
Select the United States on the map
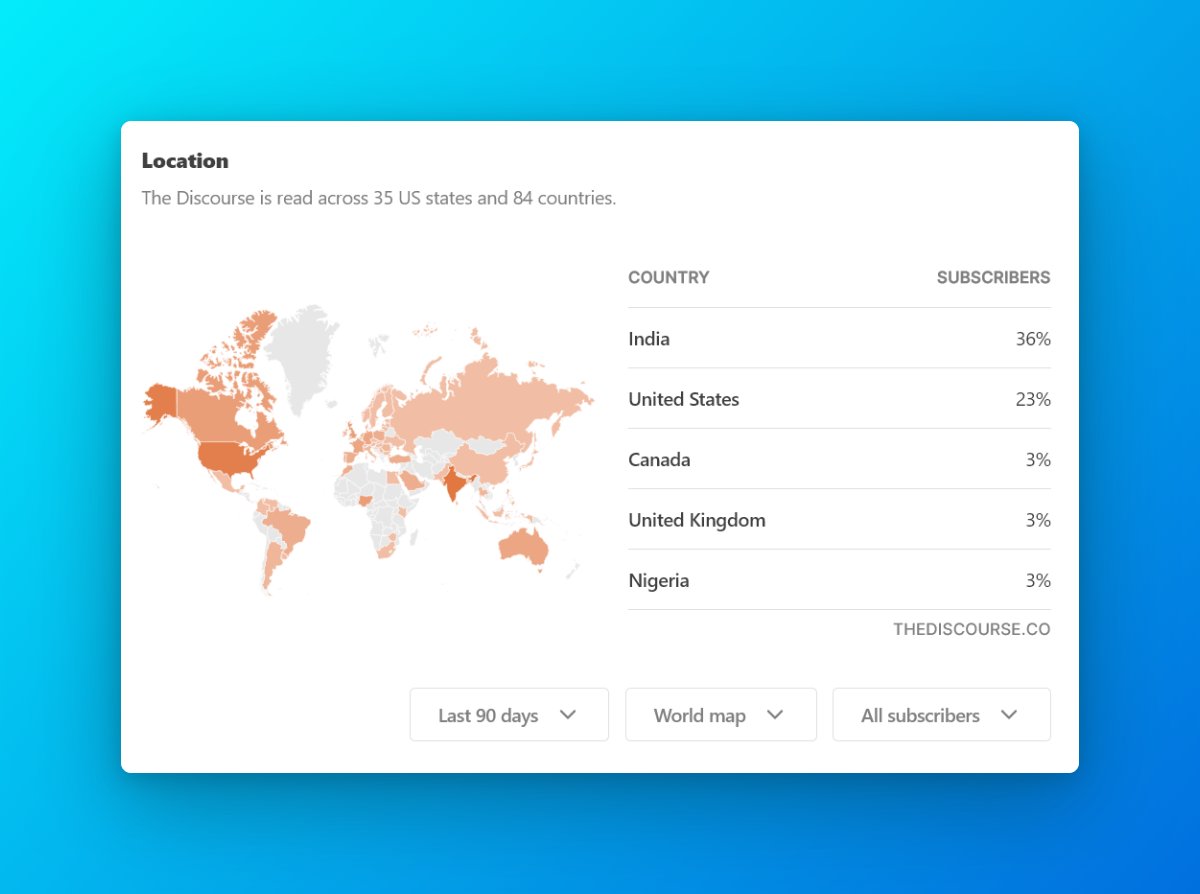click(225, 455)
